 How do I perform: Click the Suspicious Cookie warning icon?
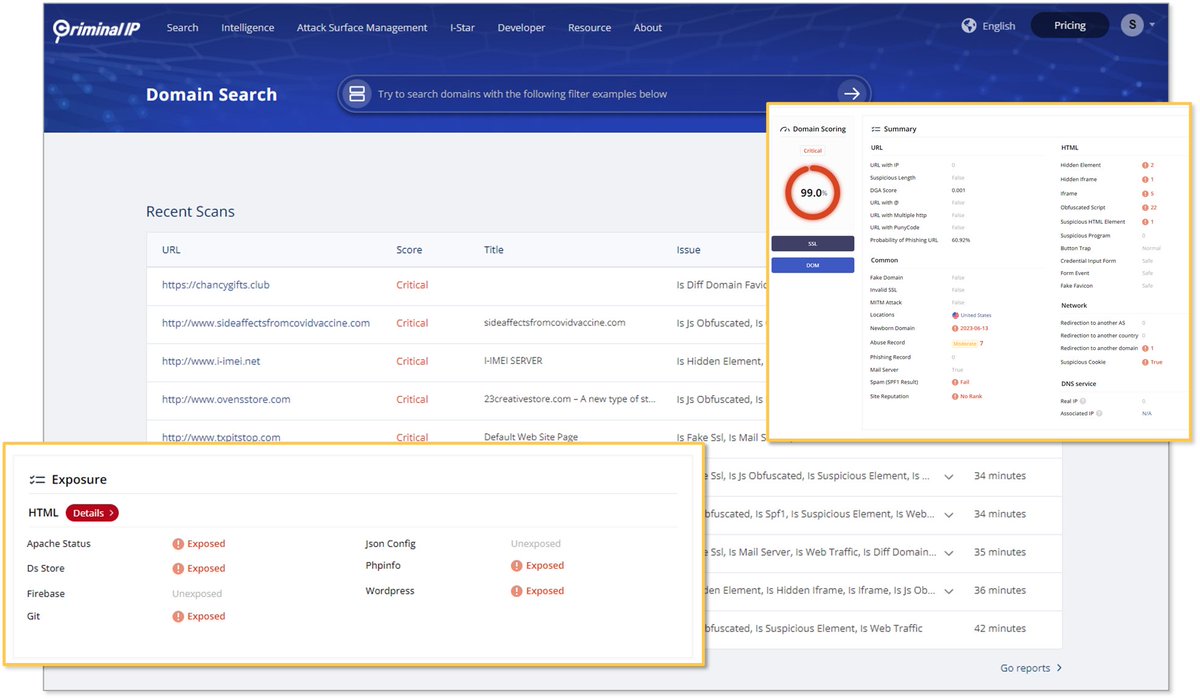tap(1145, 362)
